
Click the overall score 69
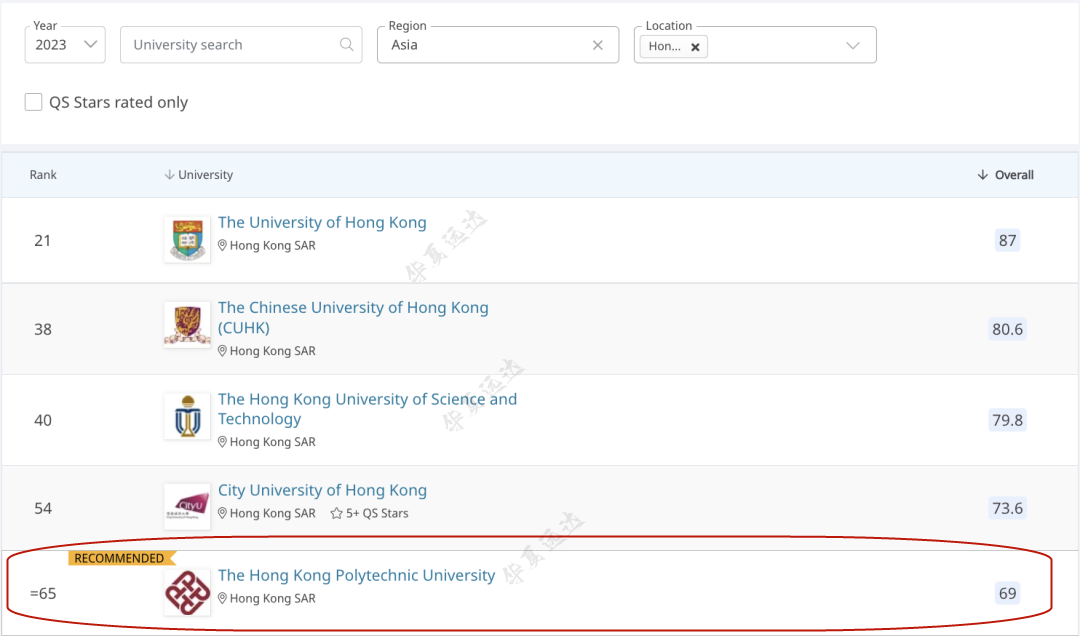[1007, 593]
